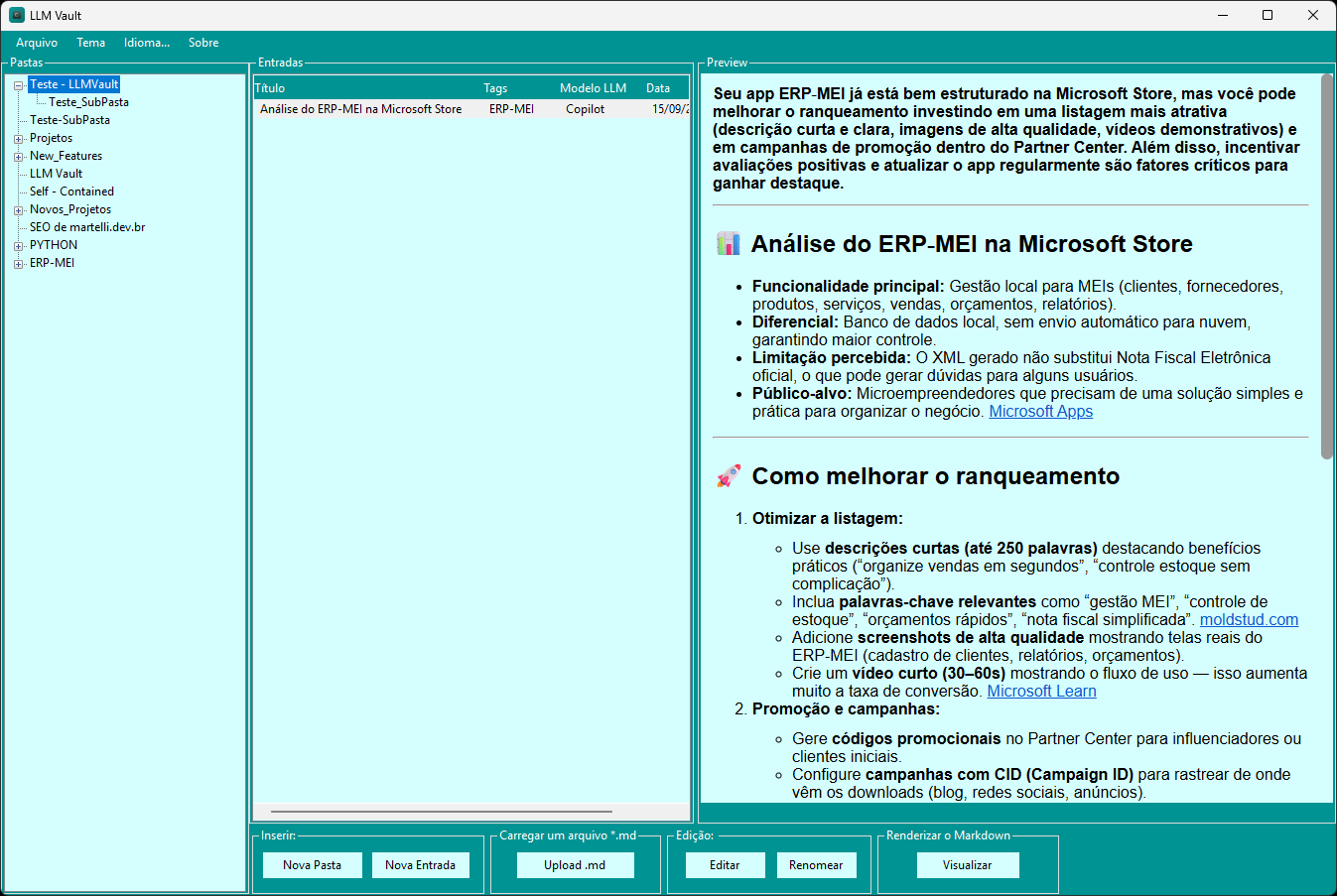Expand the New_Features folder
Viewport: 1337px width, 896px height.
18,157
